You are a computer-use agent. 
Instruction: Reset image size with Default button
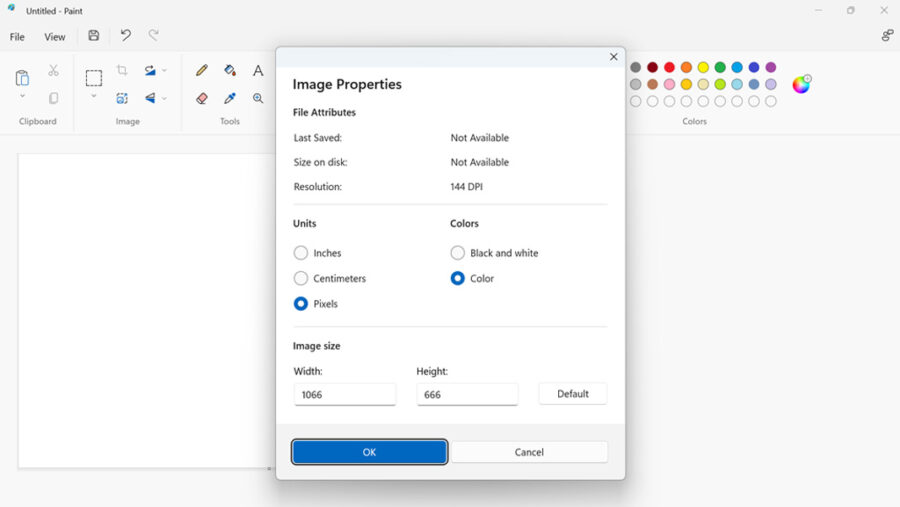[572, 394]
